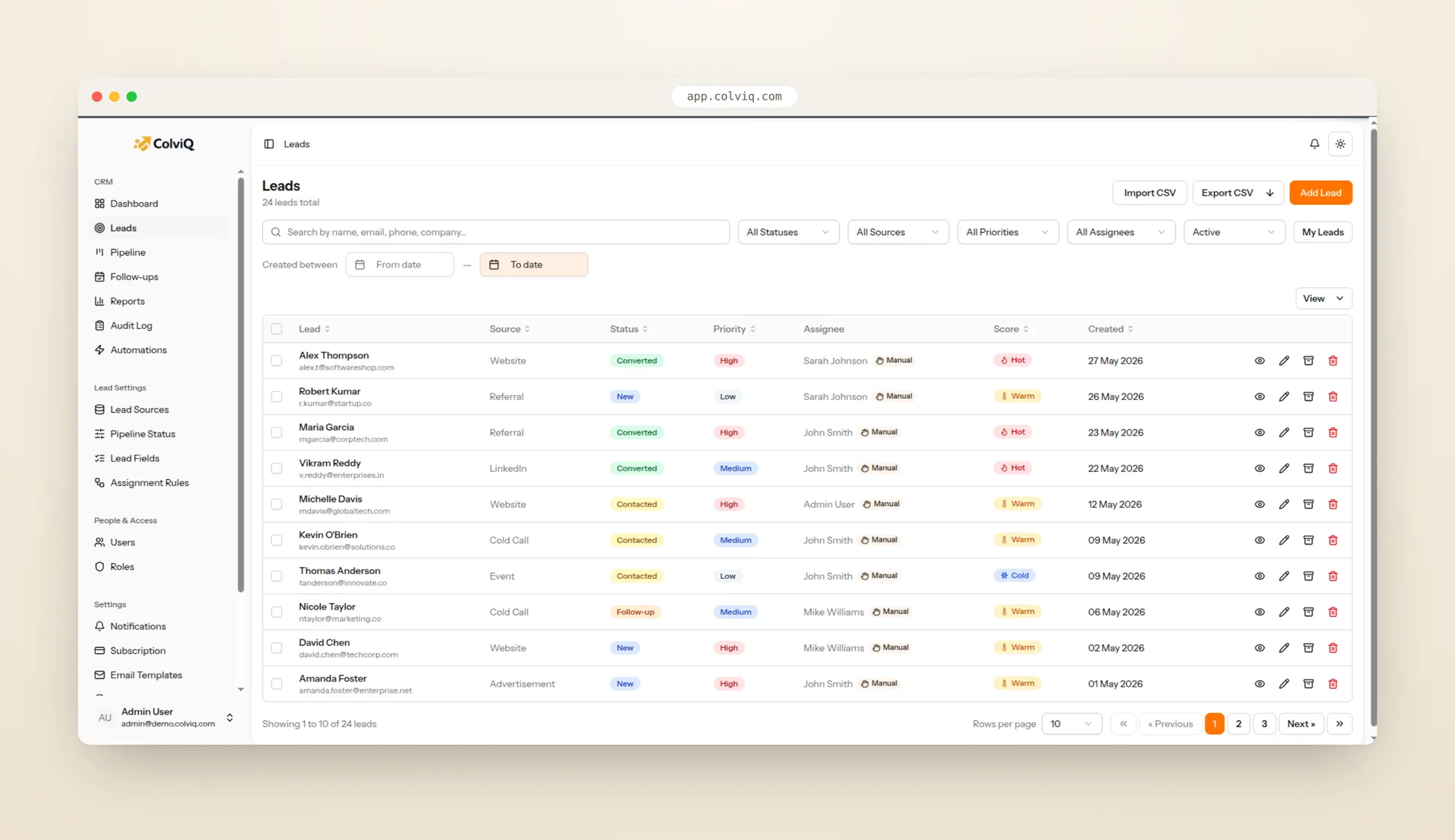
Task: Click the sidebar vertical scrollbar
Action: pyautogui.click(x=241, y=385)
